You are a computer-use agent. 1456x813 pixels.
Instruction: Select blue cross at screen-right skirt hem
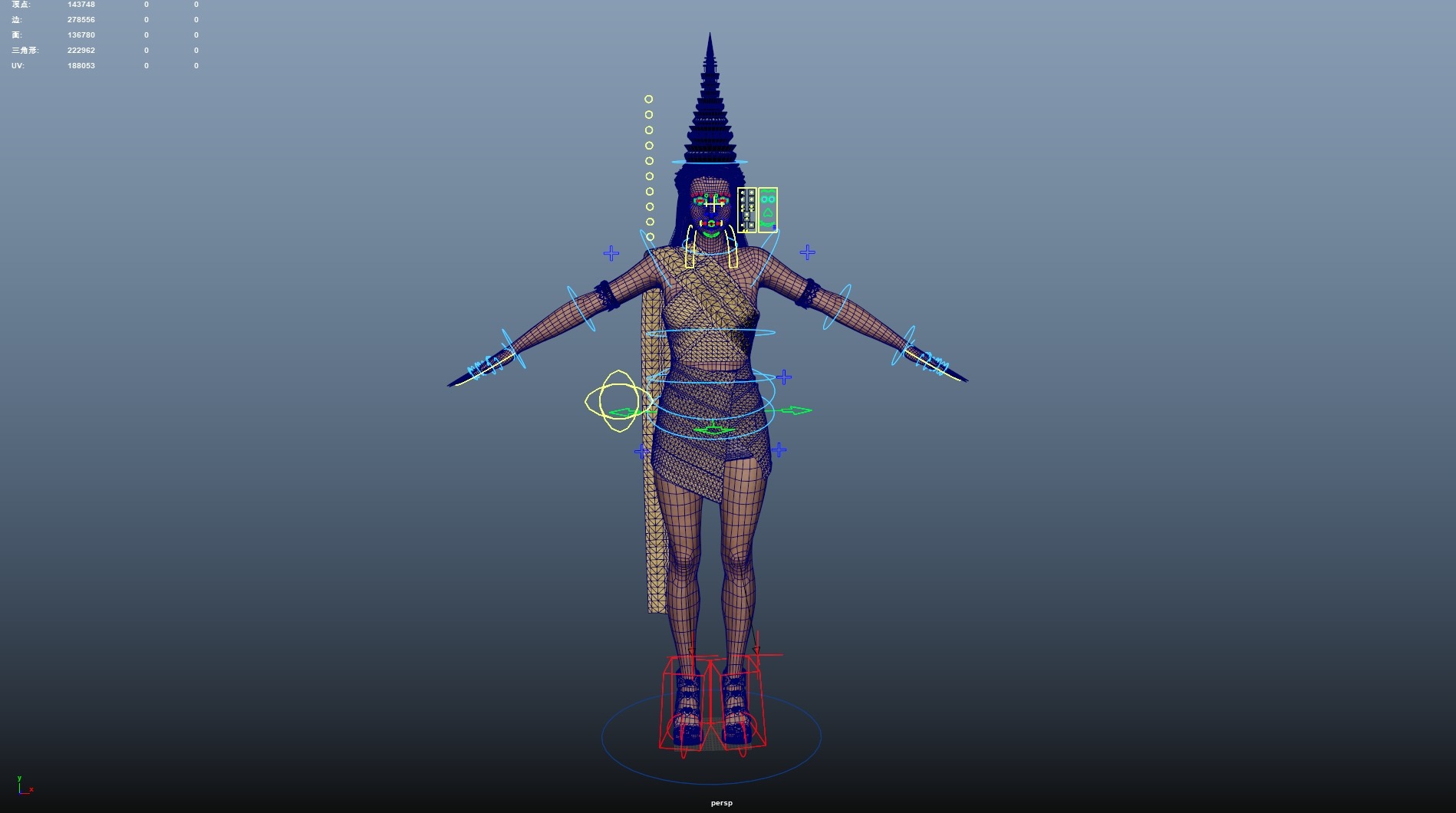point(779,450)
